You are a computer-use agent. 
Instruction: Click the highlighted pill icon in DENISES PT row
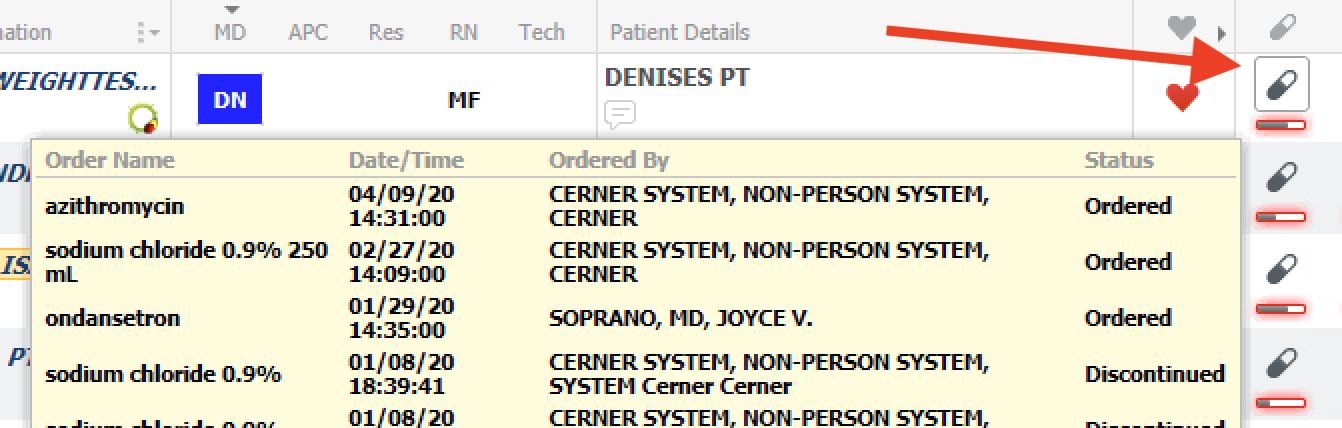coord(1281,84)
